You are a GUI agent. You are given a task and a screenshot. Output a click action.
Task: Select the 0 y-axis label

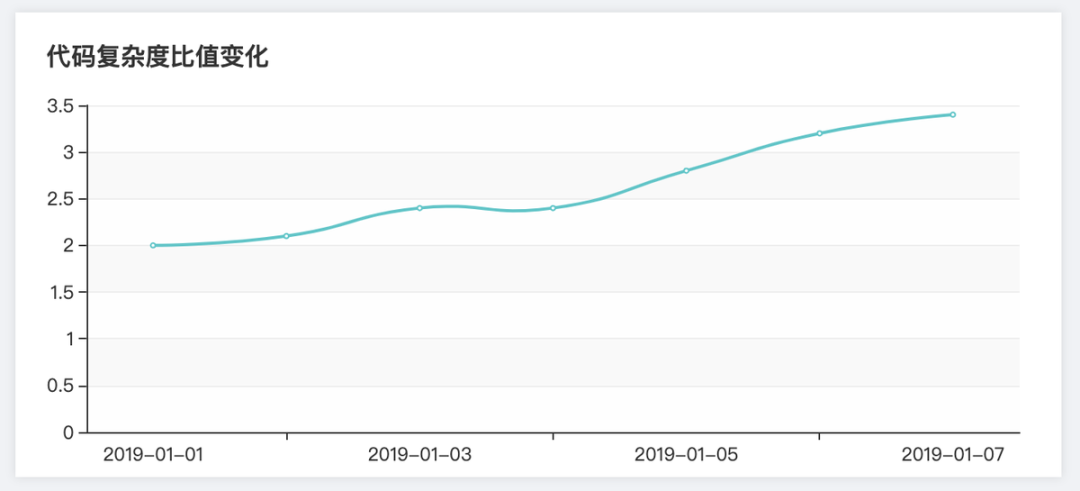(69, 433)
